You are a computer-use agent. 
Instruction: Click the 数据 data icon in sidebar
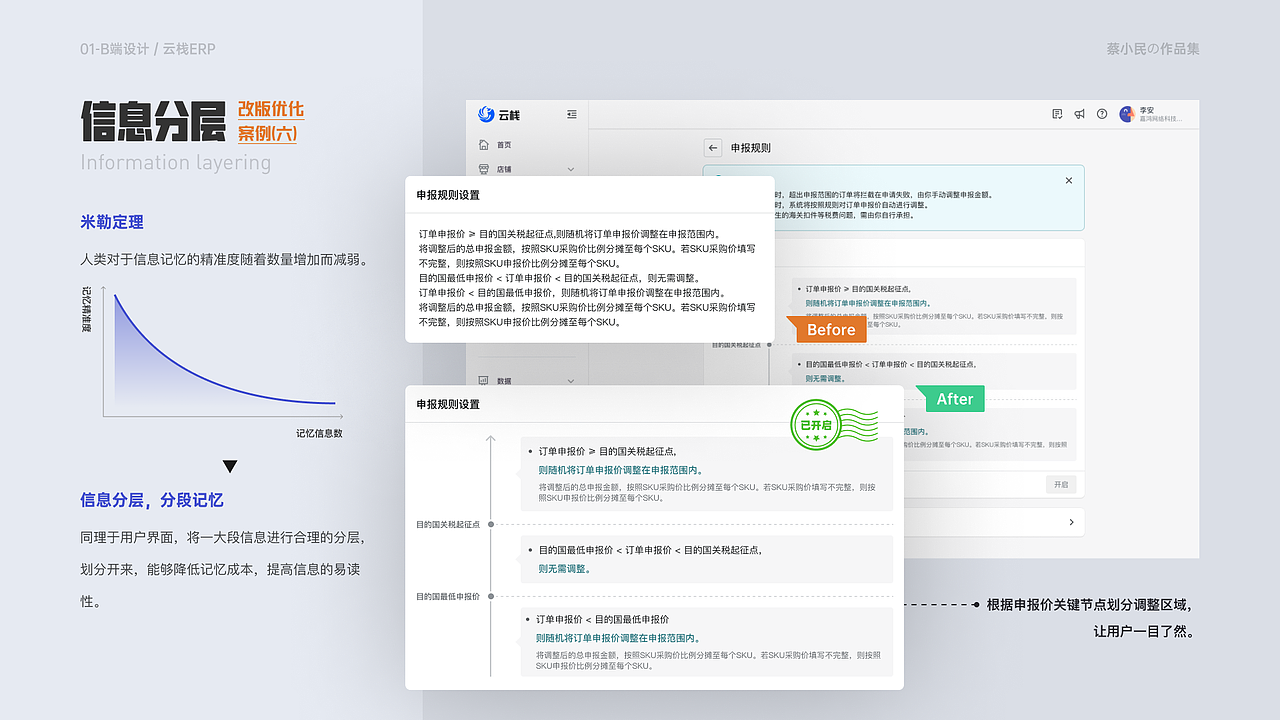click(484, 381)
